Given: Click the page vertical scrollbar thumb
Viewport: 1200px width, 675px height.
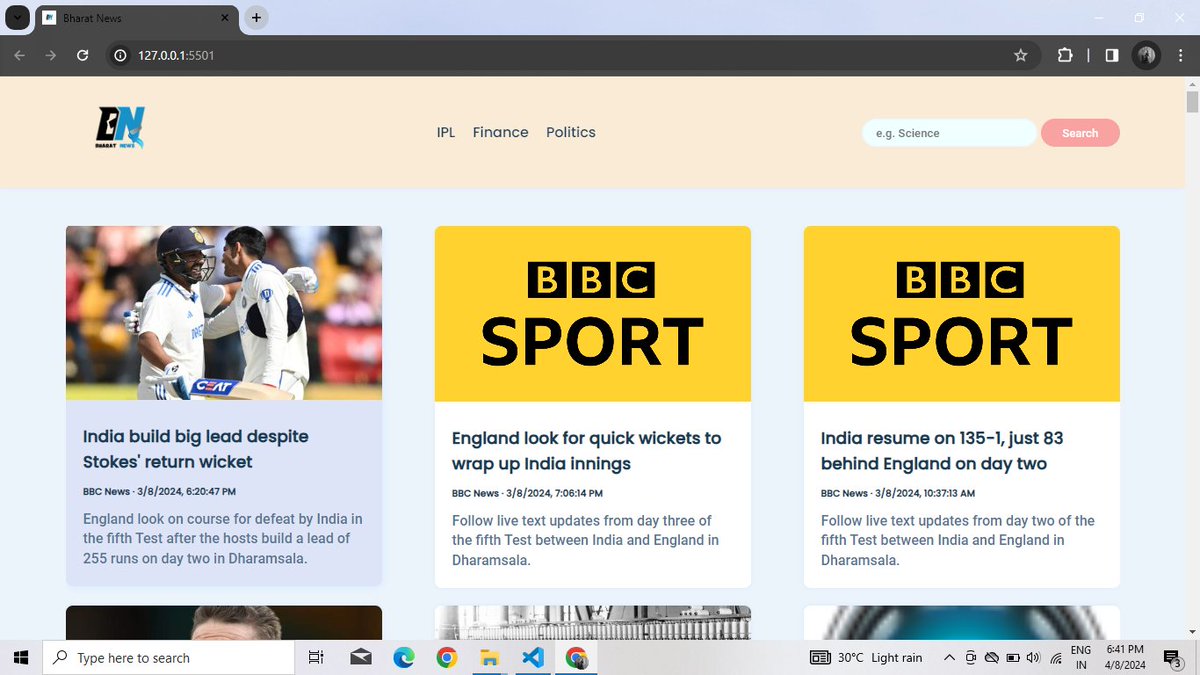Looking at the screenshot, I should pos(1192,102).
